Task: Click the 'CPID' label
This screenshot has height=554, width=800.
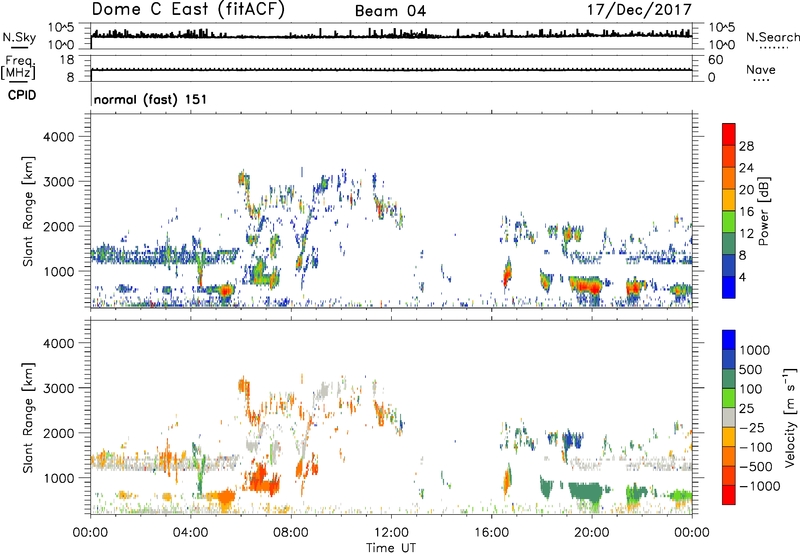Action: (x=22, y=95)
